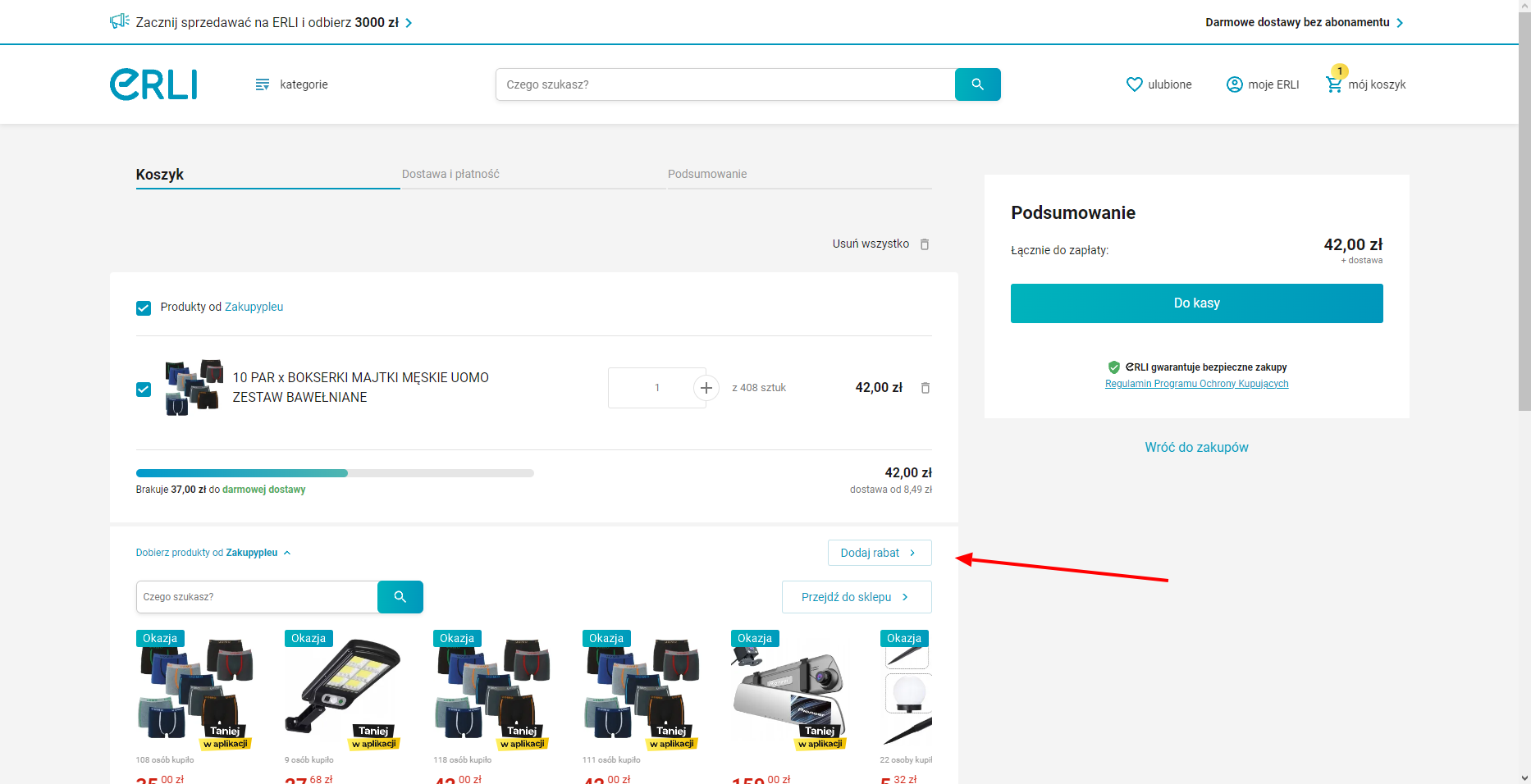The width and height of the screenshot is (1531, 784).
Task: Open ulubione favorites heart
Action: [1159, 84]
